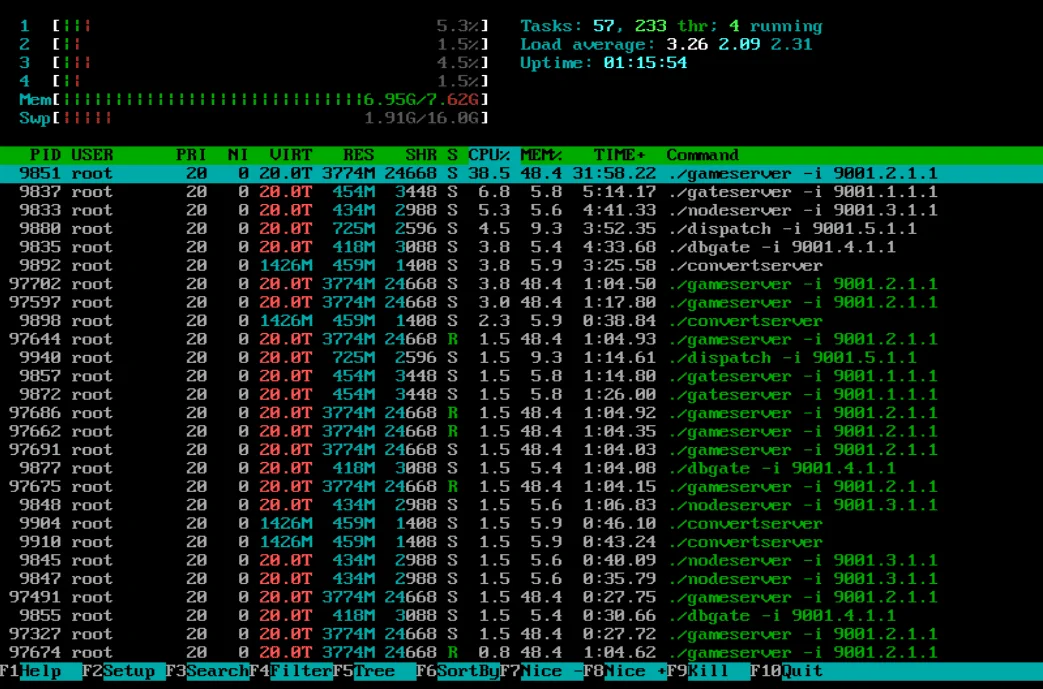Click F1 Help in the function bar
This screenshot has height=689, width=1043.
pyautogui.click(x=41, y=672)
